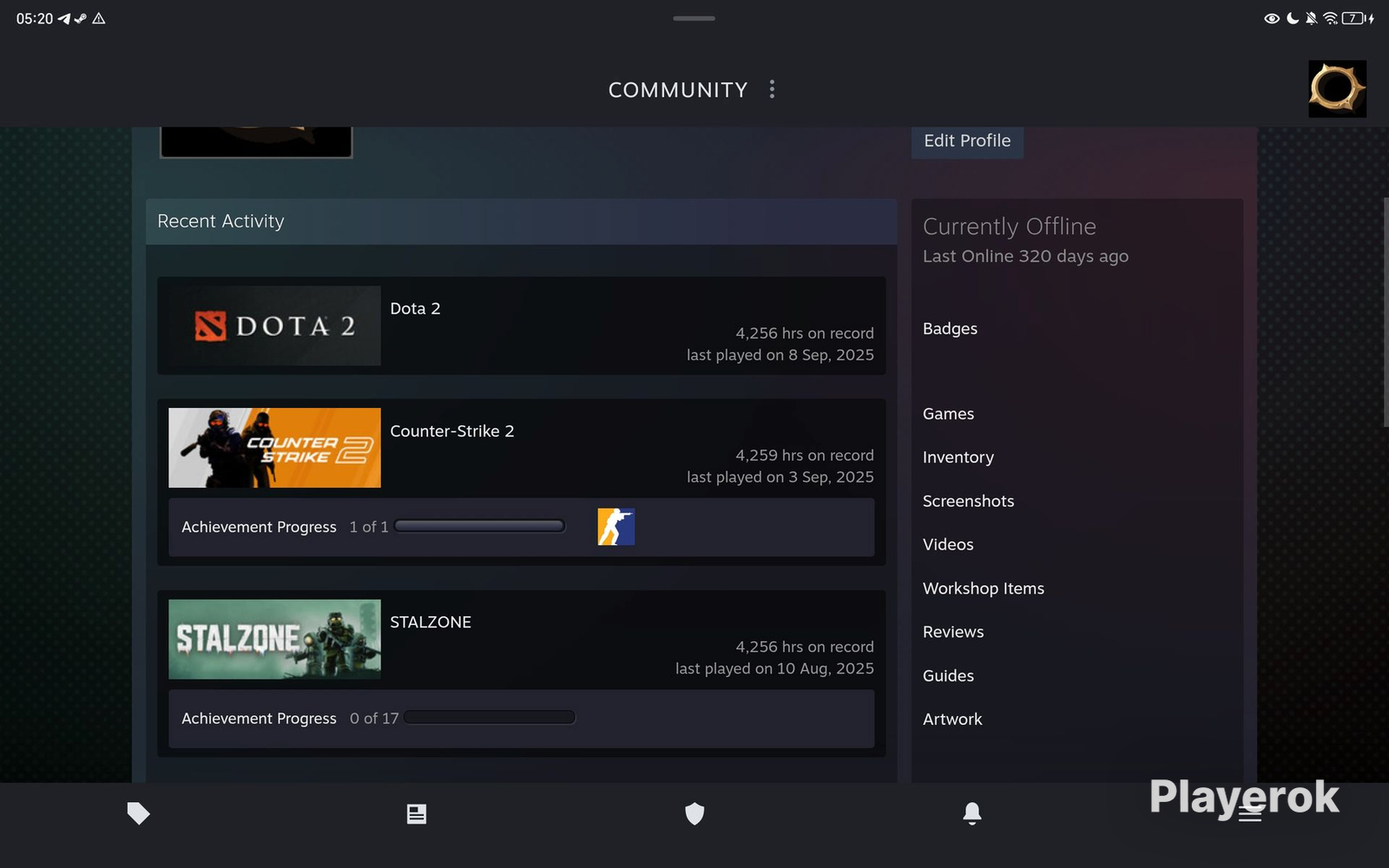Viewport: 1389px width, 868px height.
Task: Click Counter-Strike 2 'Achievement Progress' label
Action: point(259,527)
